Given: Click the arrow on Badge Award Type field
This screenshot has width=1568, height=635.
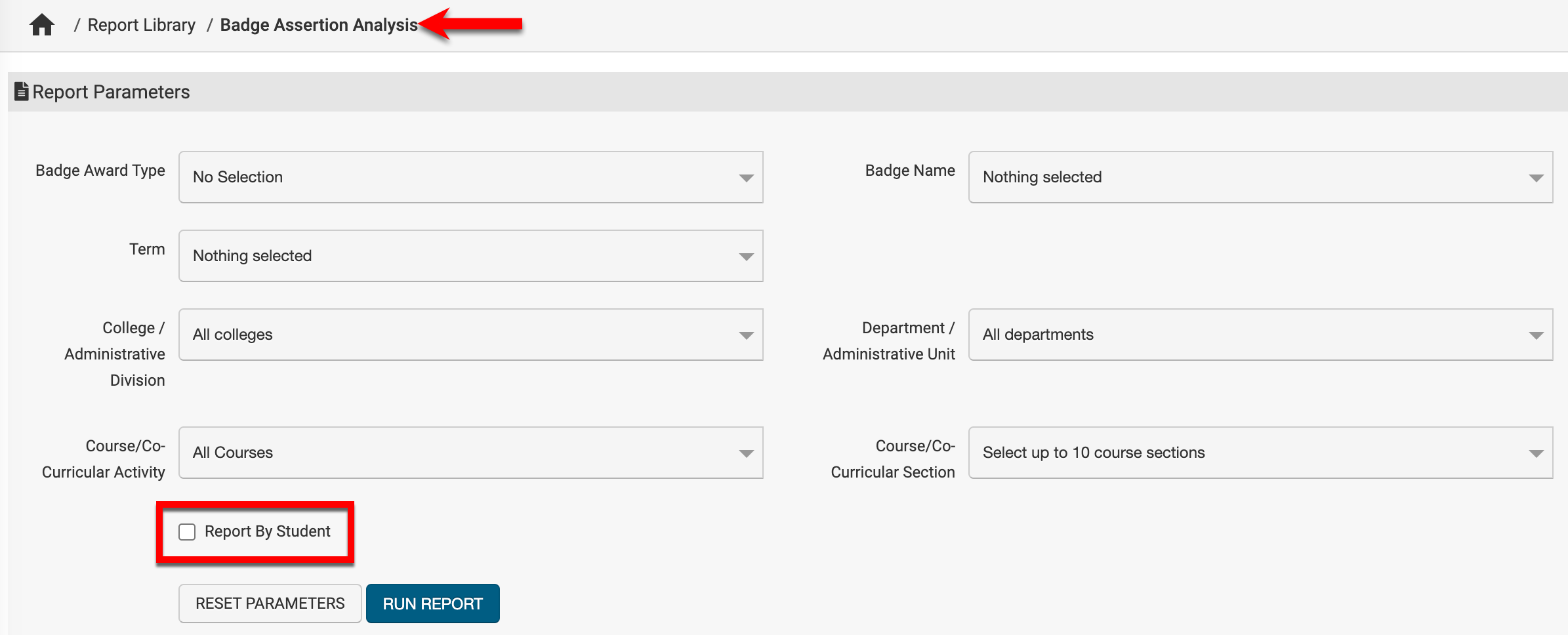Looking at the screenshot, I should pyautogui.click(x=746, y=178).
